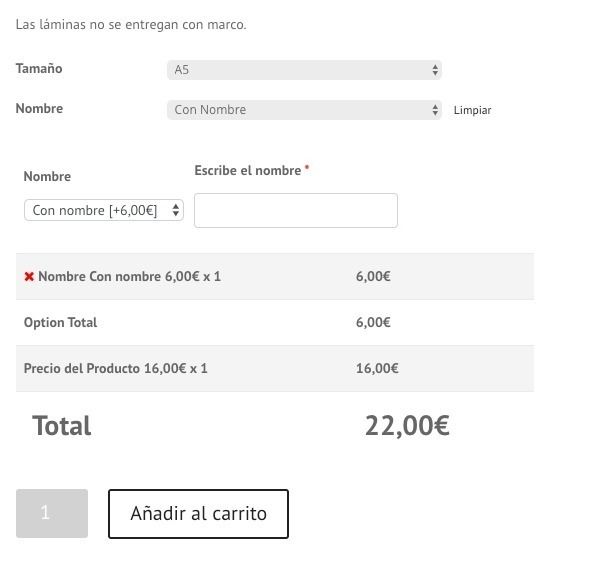Screen dimensions: 598x574
Task: Click the Precio del Producto 16,00€ x 1 text
Action: (x=116, y=368)
